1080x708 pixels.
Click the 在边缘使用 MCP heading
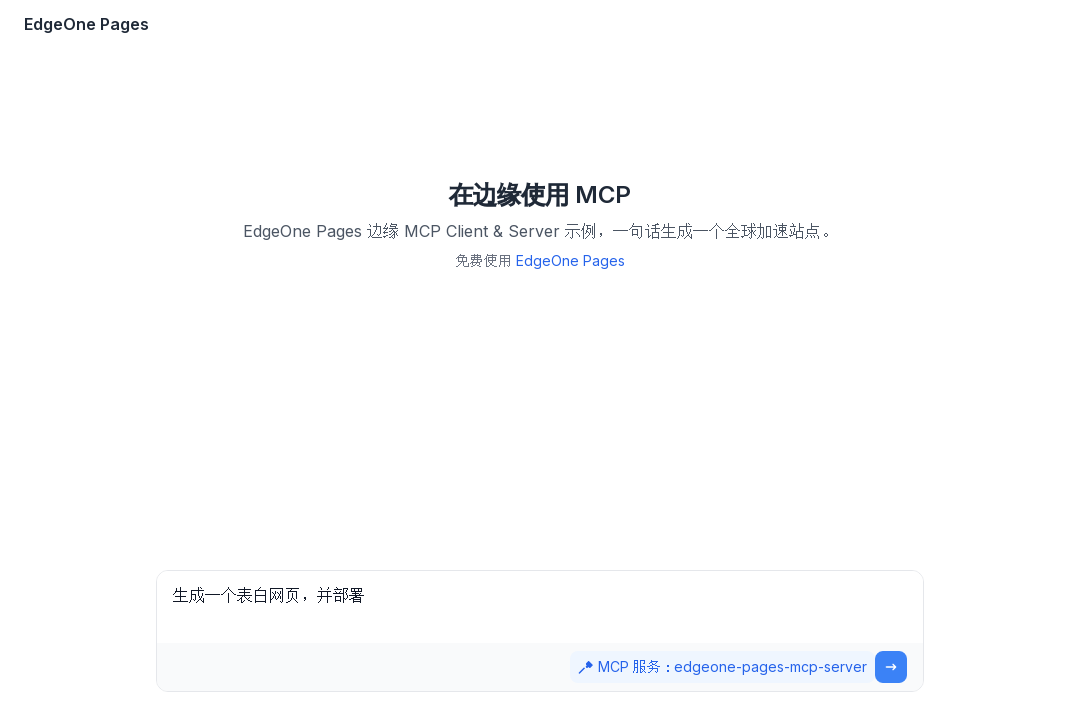coord(539,195)
